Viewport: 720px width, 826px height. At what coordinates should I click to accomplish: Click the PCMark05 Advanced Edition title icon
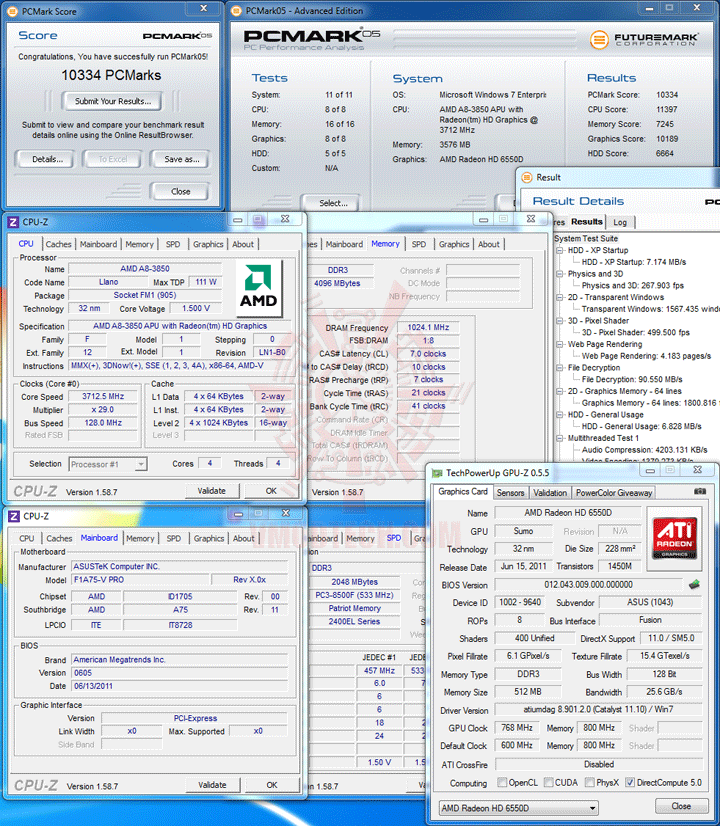236,11
